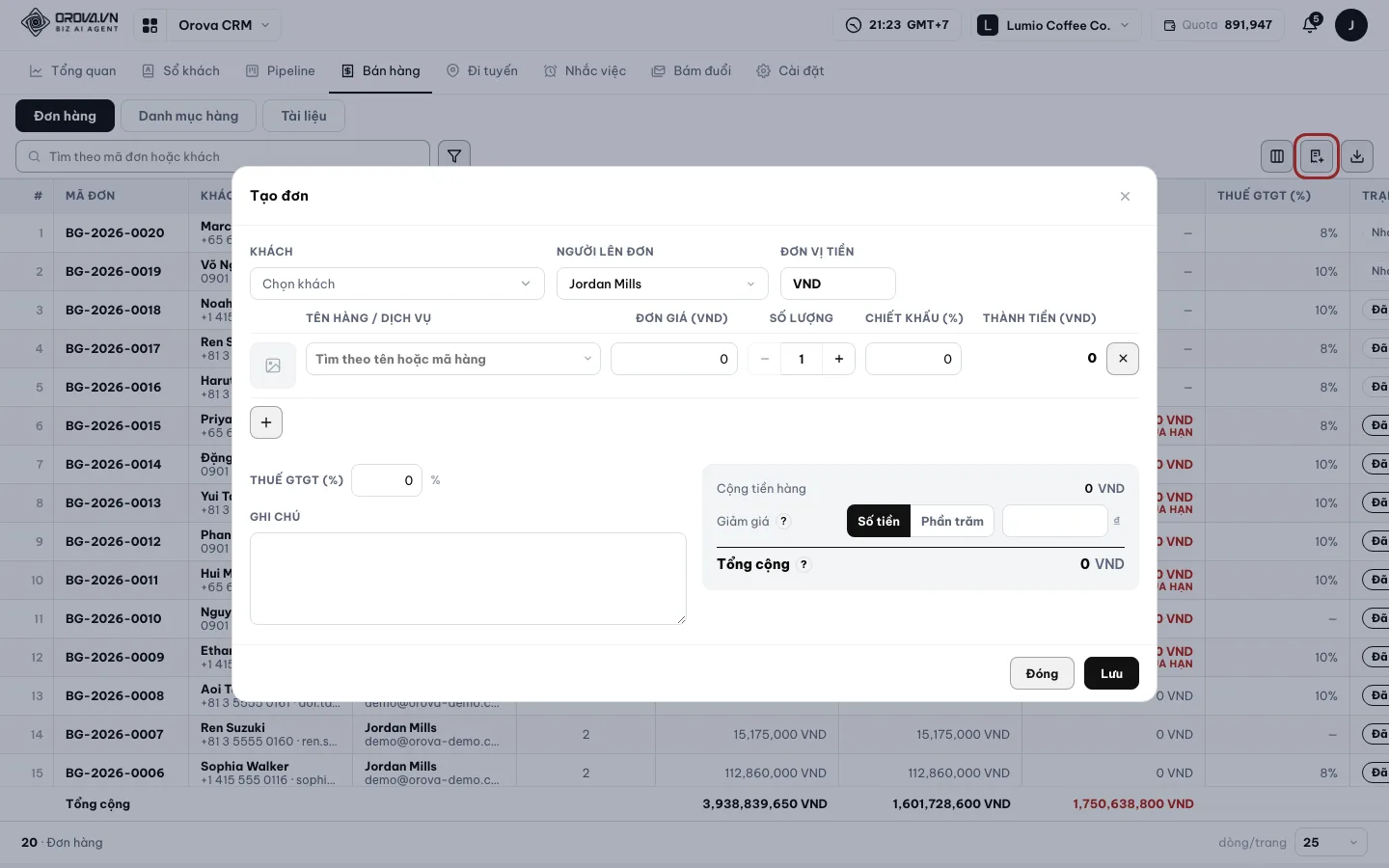Open the filter icon beside search
Screen dimensions: 1389x868
(454, 155)
